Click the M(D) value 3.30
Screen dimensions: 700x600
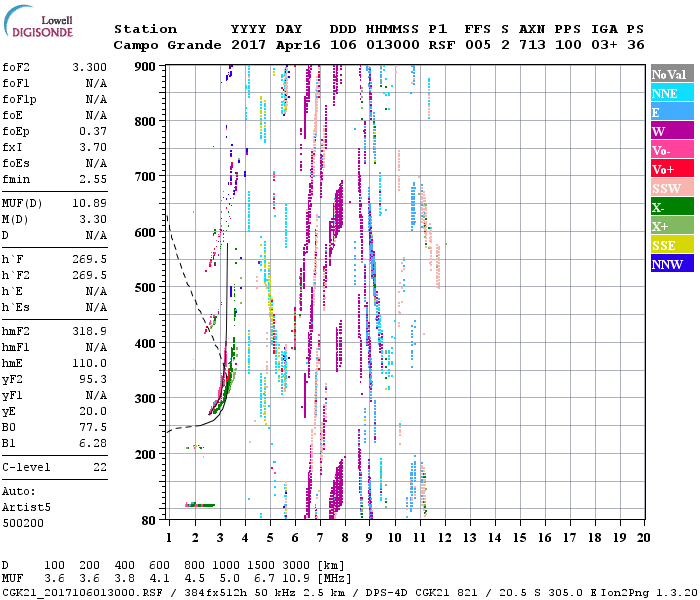93,220
